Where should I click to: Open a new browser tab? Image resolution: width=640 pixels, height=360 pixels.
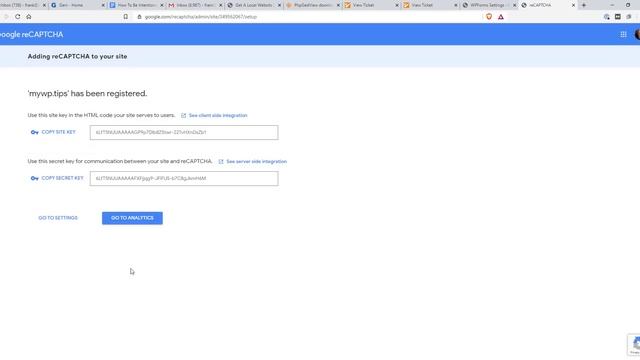click(x=584, y=5)
